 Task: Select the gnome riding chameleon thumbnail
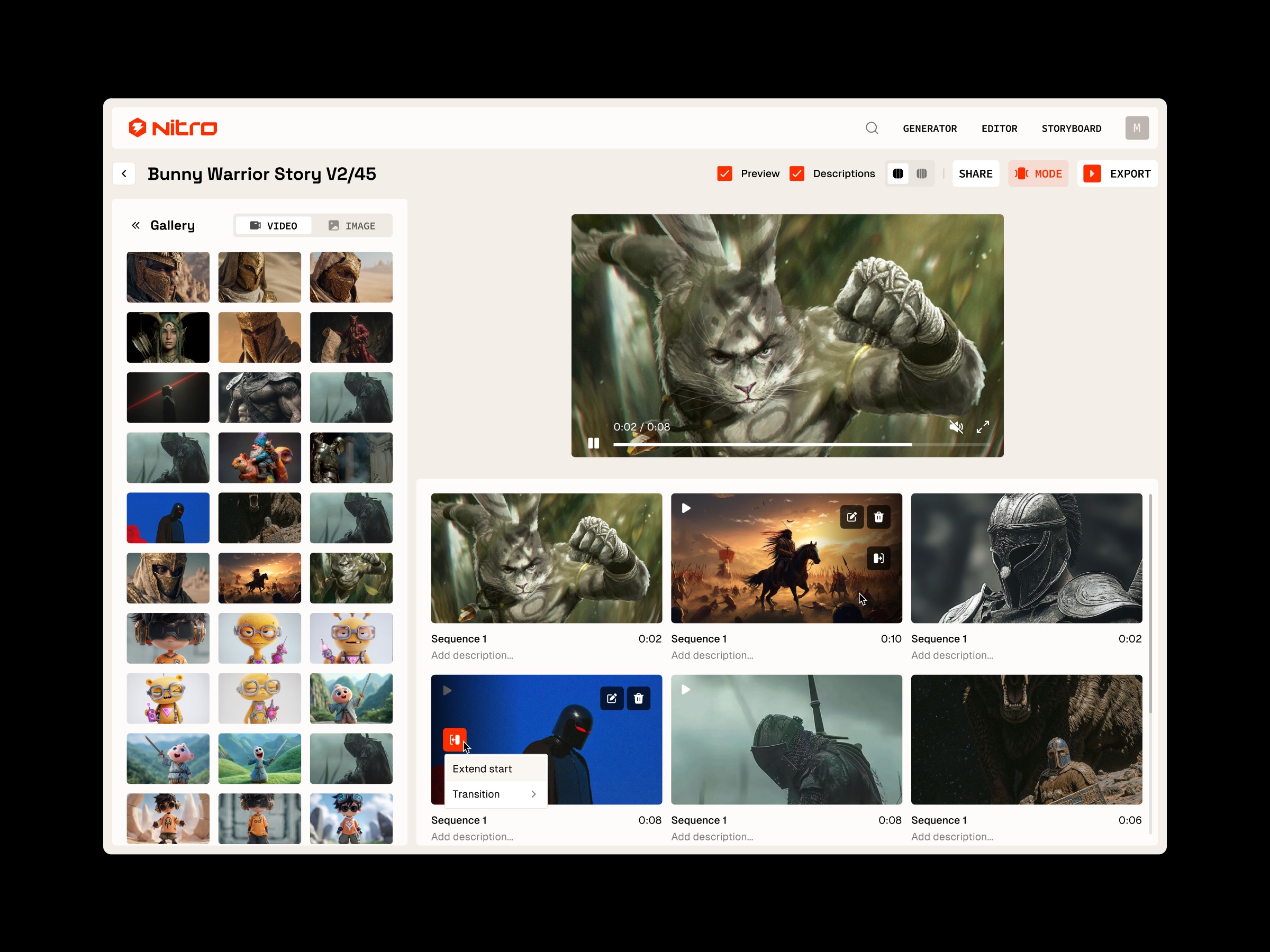click(259, 457)
